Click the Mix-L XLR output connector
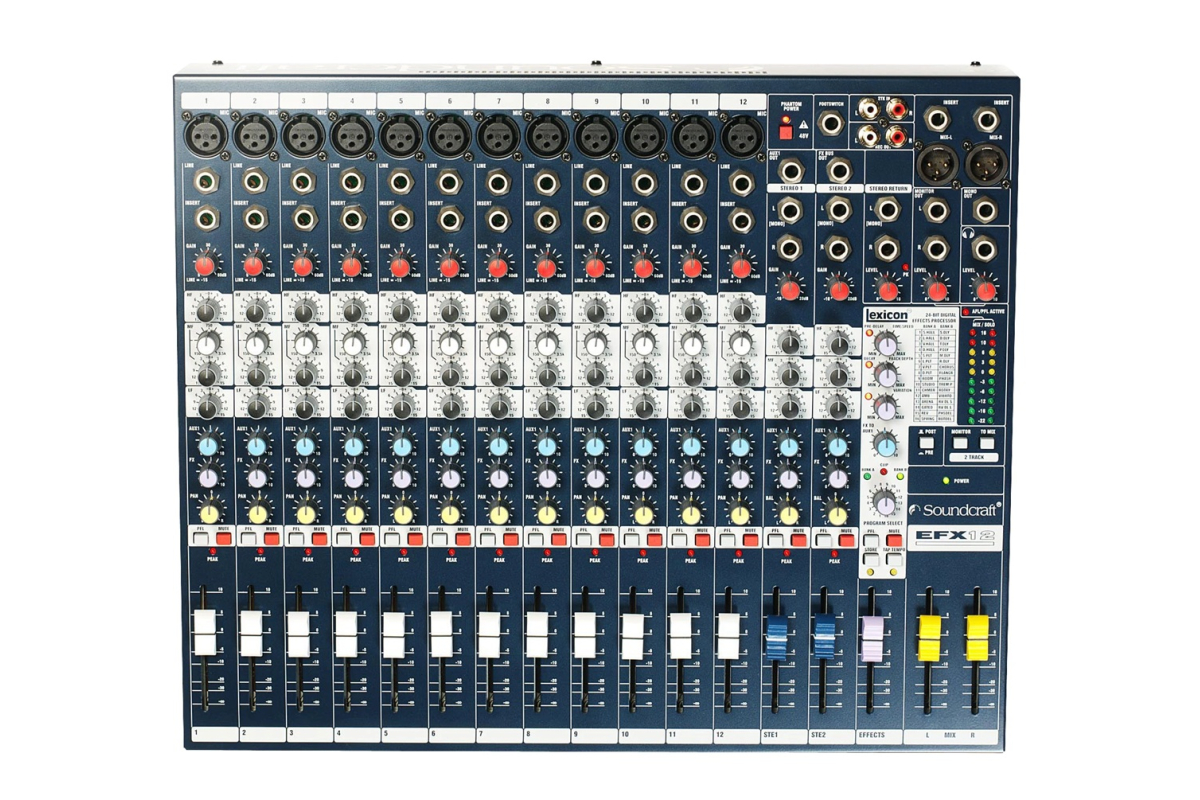The width and height of the screenshot is (1200, 800). [x=936, y=160]
